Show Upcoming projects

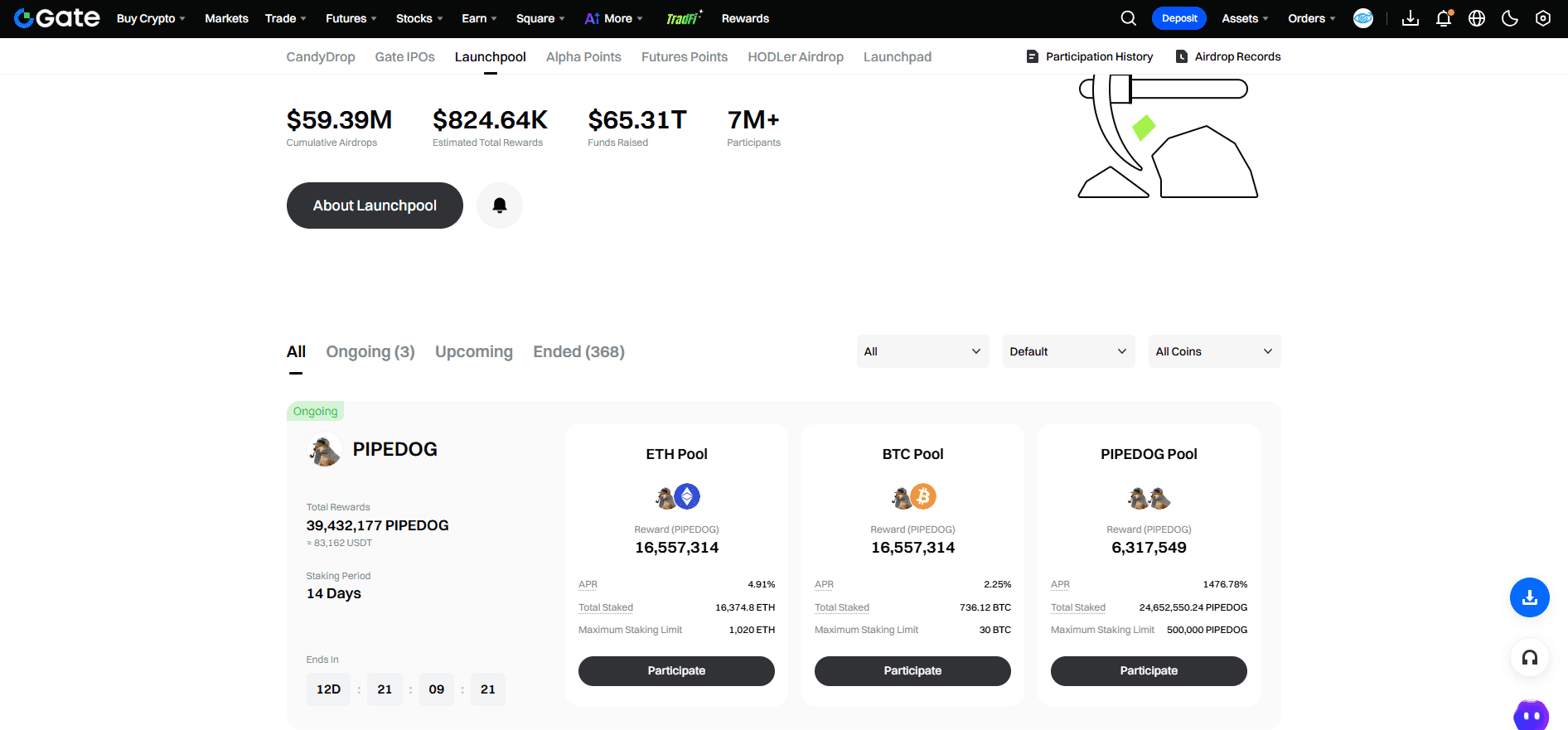(x=474, y=351)
